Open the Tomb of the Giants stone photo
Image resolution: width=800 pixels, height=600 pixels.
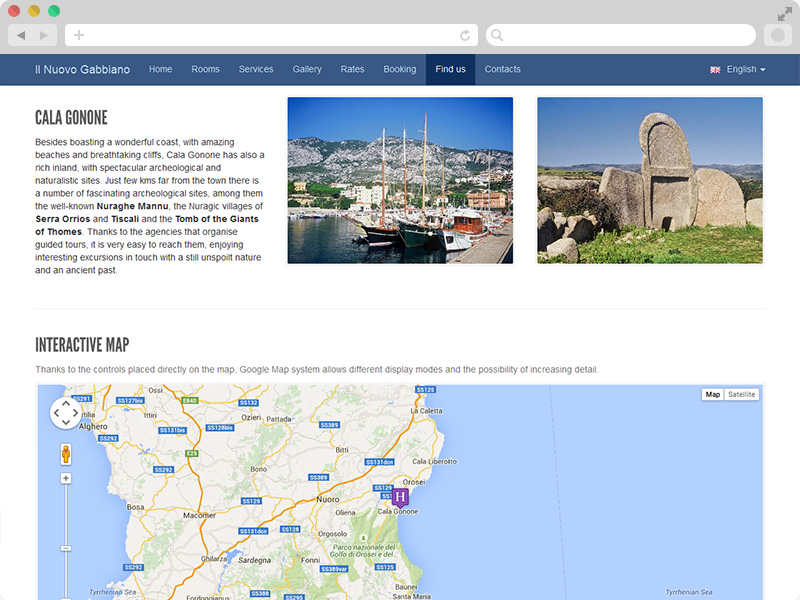click(x=650, y=181)
